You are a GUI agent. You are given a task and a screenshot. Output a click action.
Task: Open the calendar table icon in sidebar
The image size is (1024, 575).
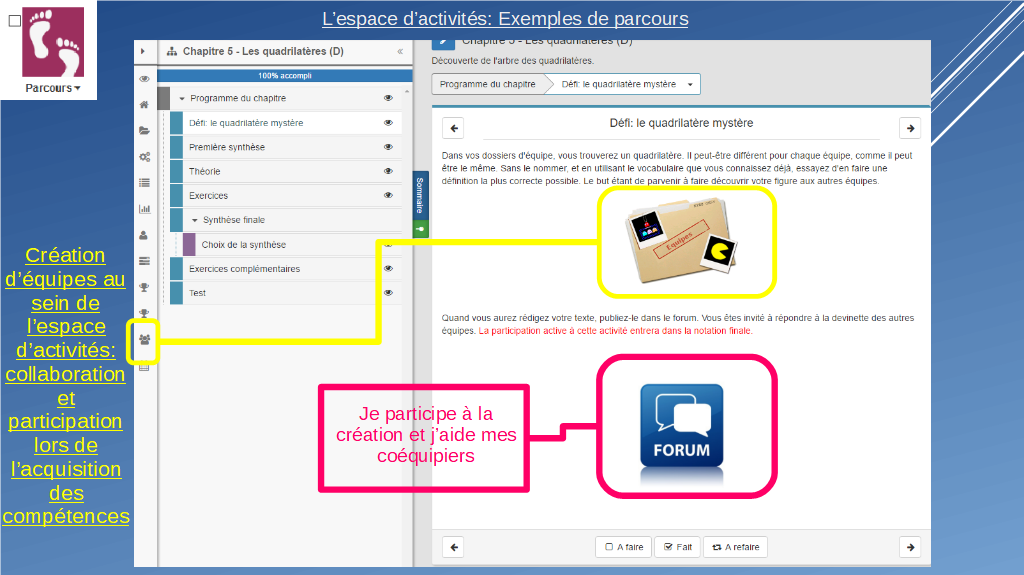144,367
